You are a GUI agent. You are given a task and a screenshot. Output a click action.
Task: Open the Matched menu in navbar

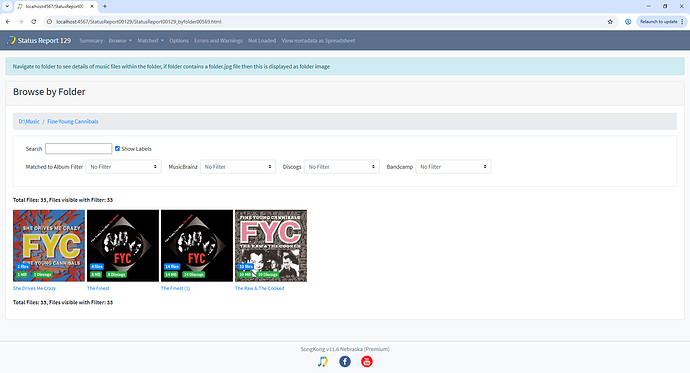(150, 40)
